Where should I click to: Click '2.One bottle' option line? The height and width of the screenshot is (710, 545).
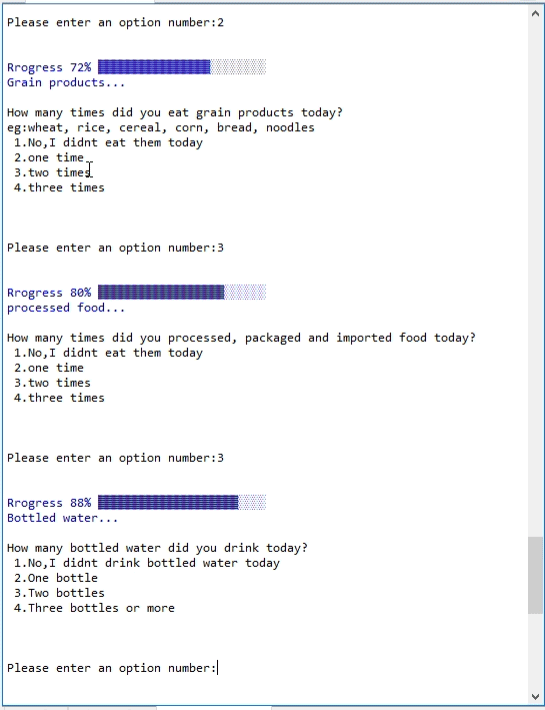coord(56,578)
